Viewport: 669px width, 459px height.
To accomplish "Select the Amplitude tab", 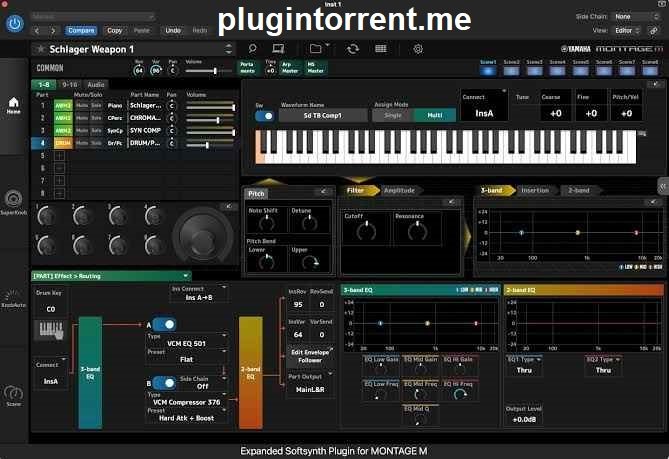I will pos(399,190).
